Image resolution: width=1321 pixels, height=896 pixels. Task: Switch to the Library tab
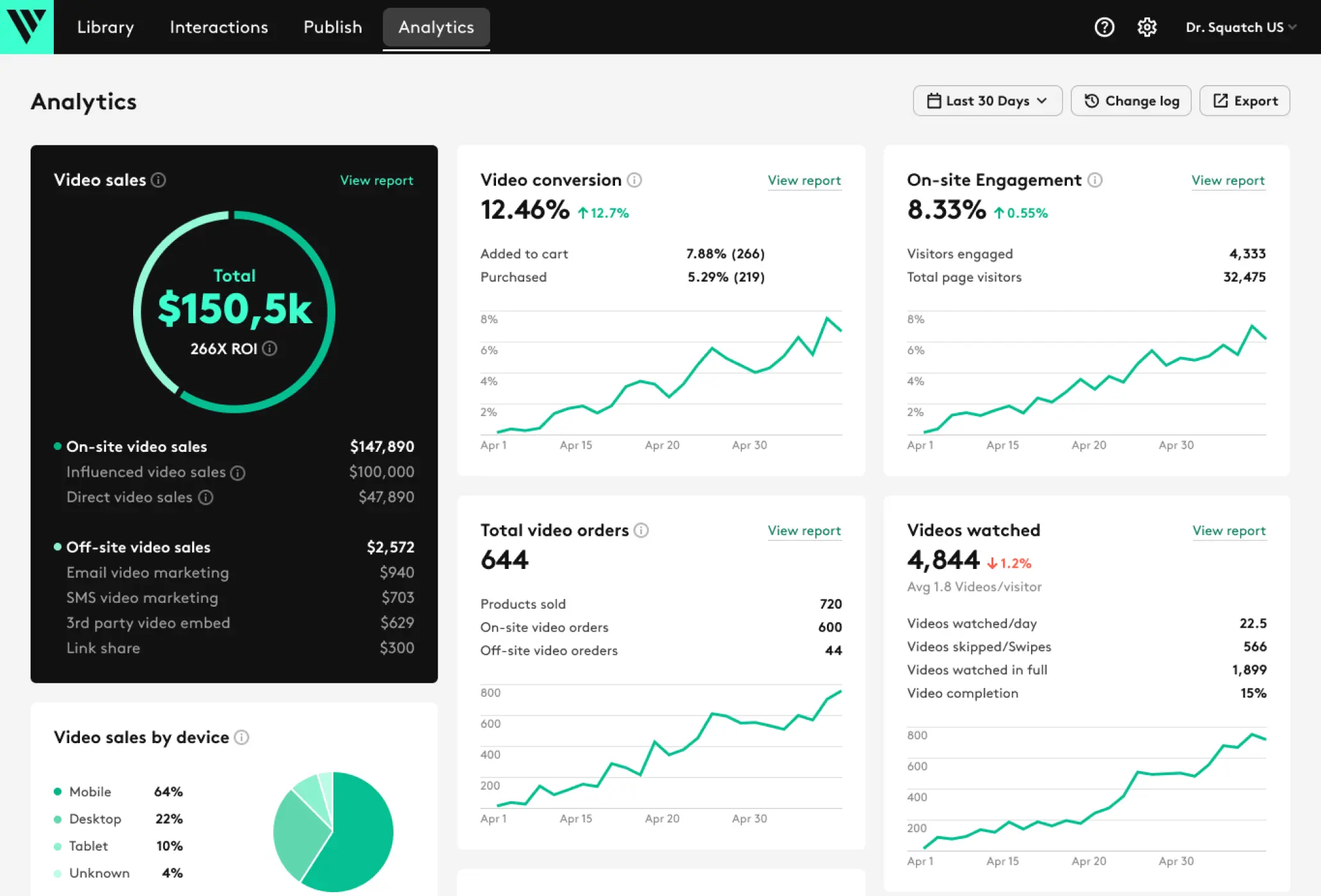coord(106,27)
